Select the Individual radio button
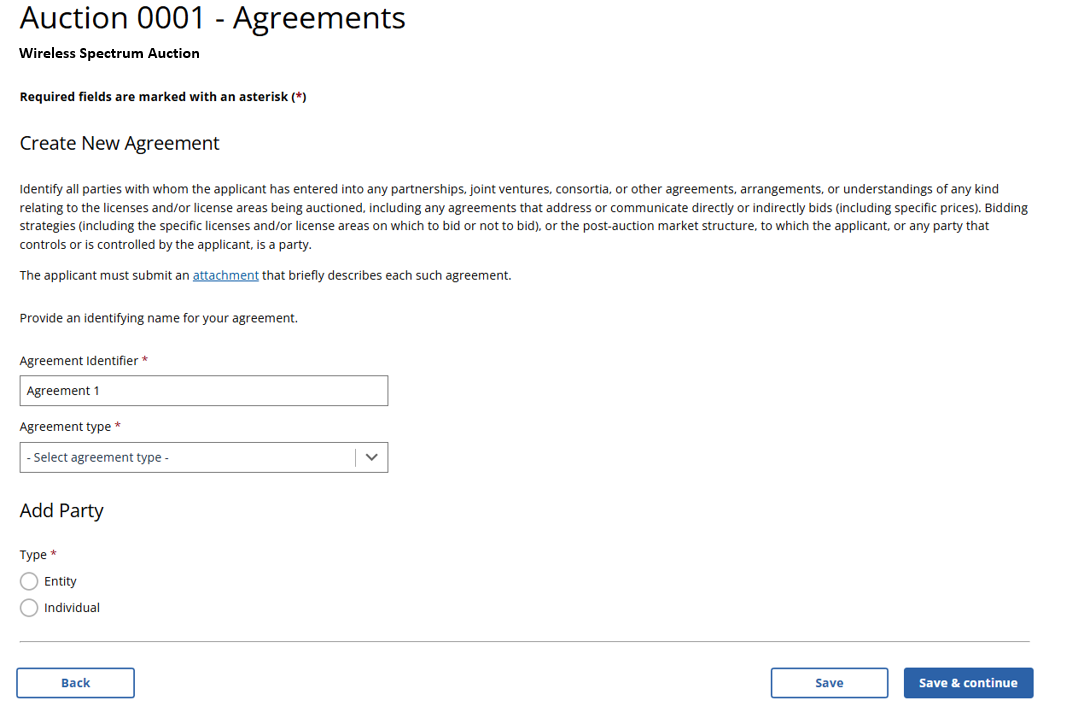Image resolution: width=1066 pixels, height=711 pixels. coord(29,608)
